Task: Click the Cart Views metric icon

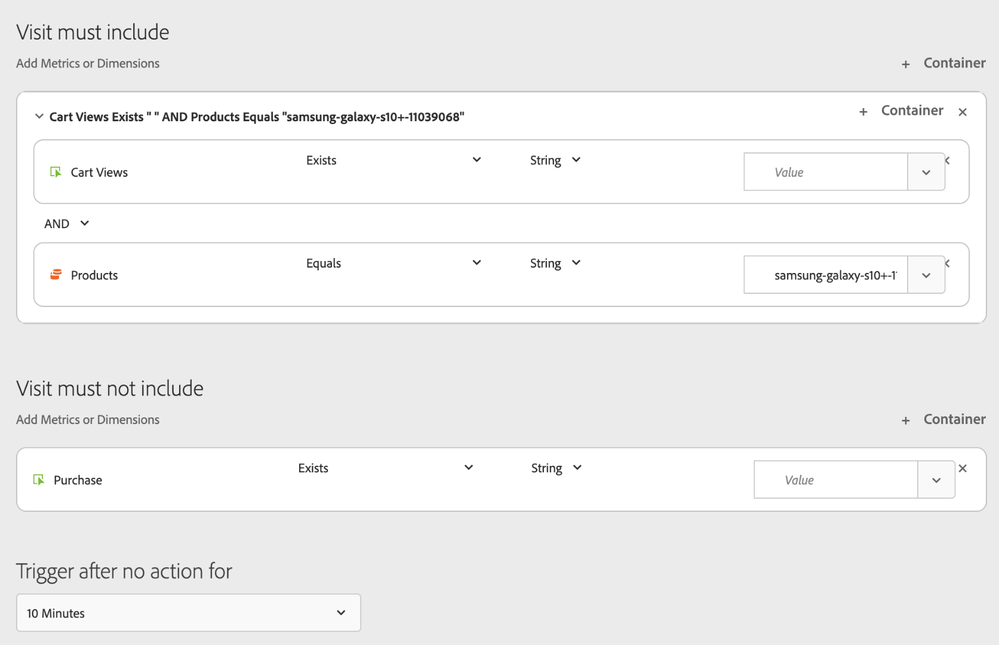Action: [56, 172]
